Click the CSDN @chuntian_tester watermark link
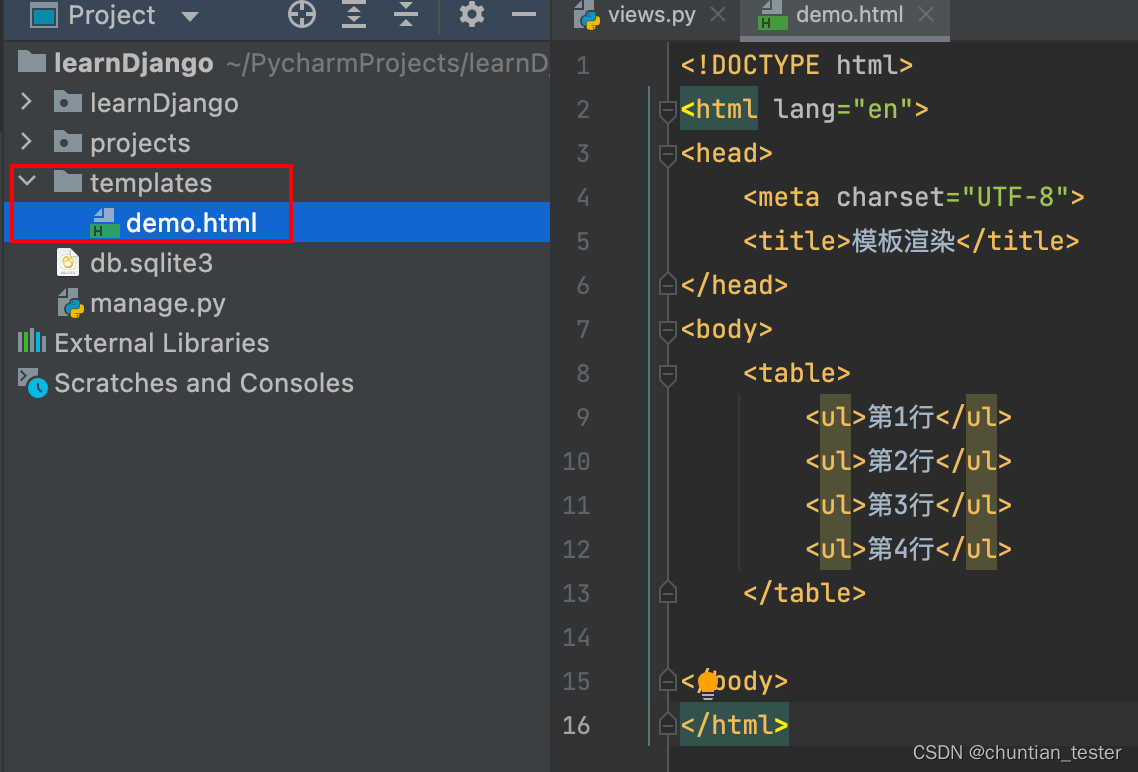Screen dimensions: 1138x772 click(x=1016, y=752)
